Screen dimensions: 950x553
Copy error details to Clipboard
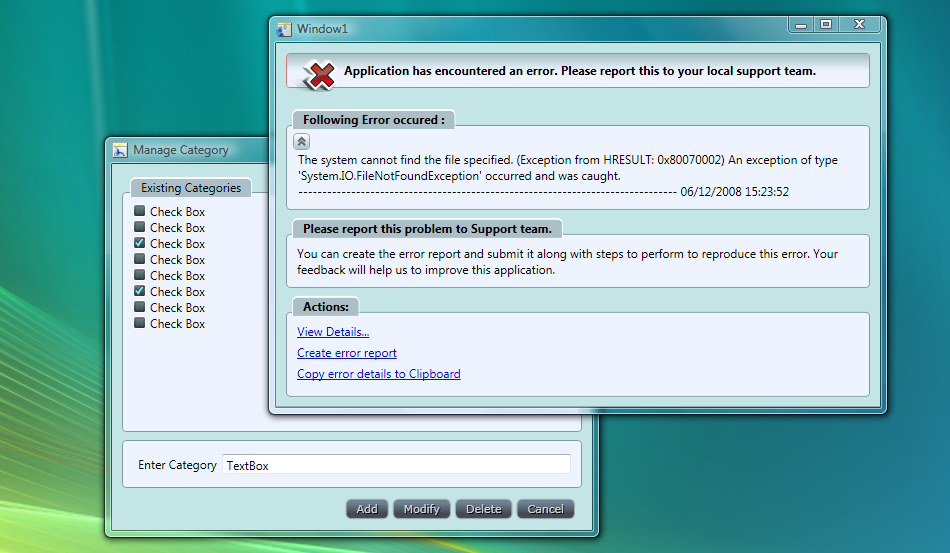(379, 374)
